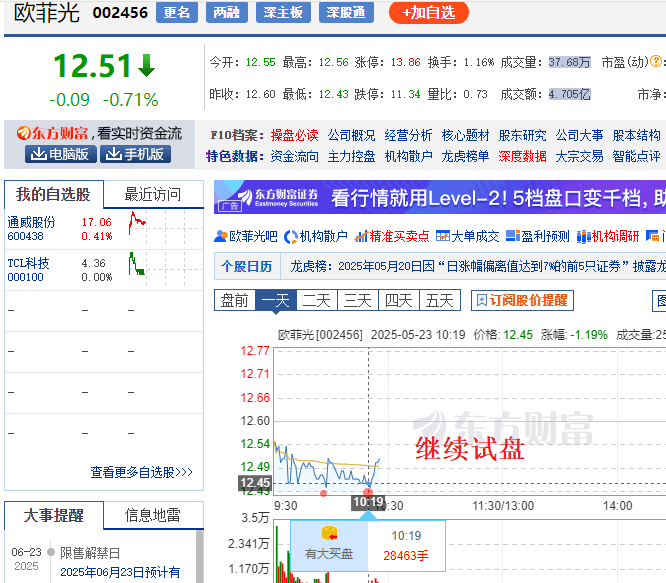Click 个股日历 label

(247, 266)
